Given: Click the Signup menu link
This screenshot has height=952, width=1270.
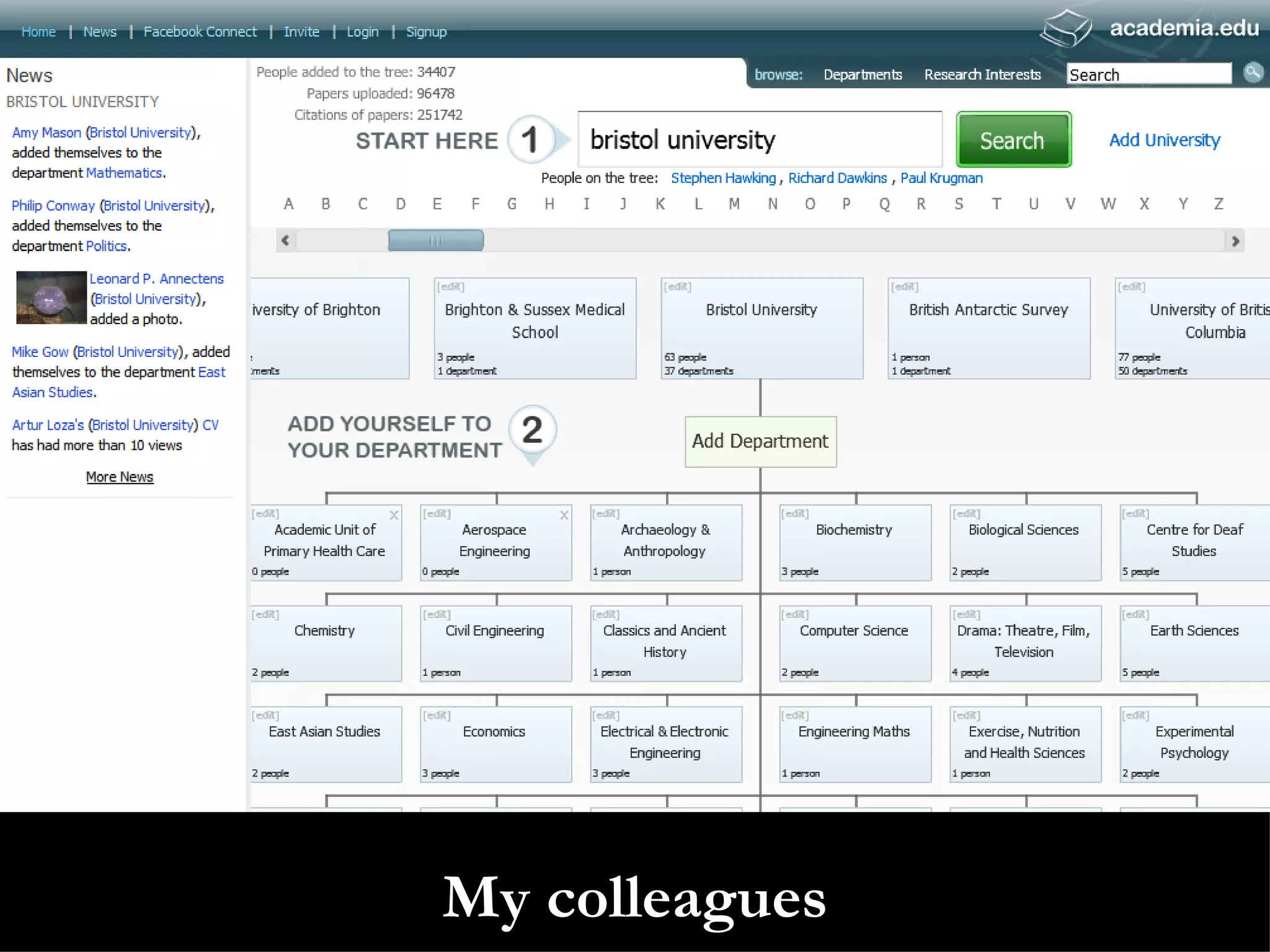Looking at the screenshot, I should (x=426, y=32).
